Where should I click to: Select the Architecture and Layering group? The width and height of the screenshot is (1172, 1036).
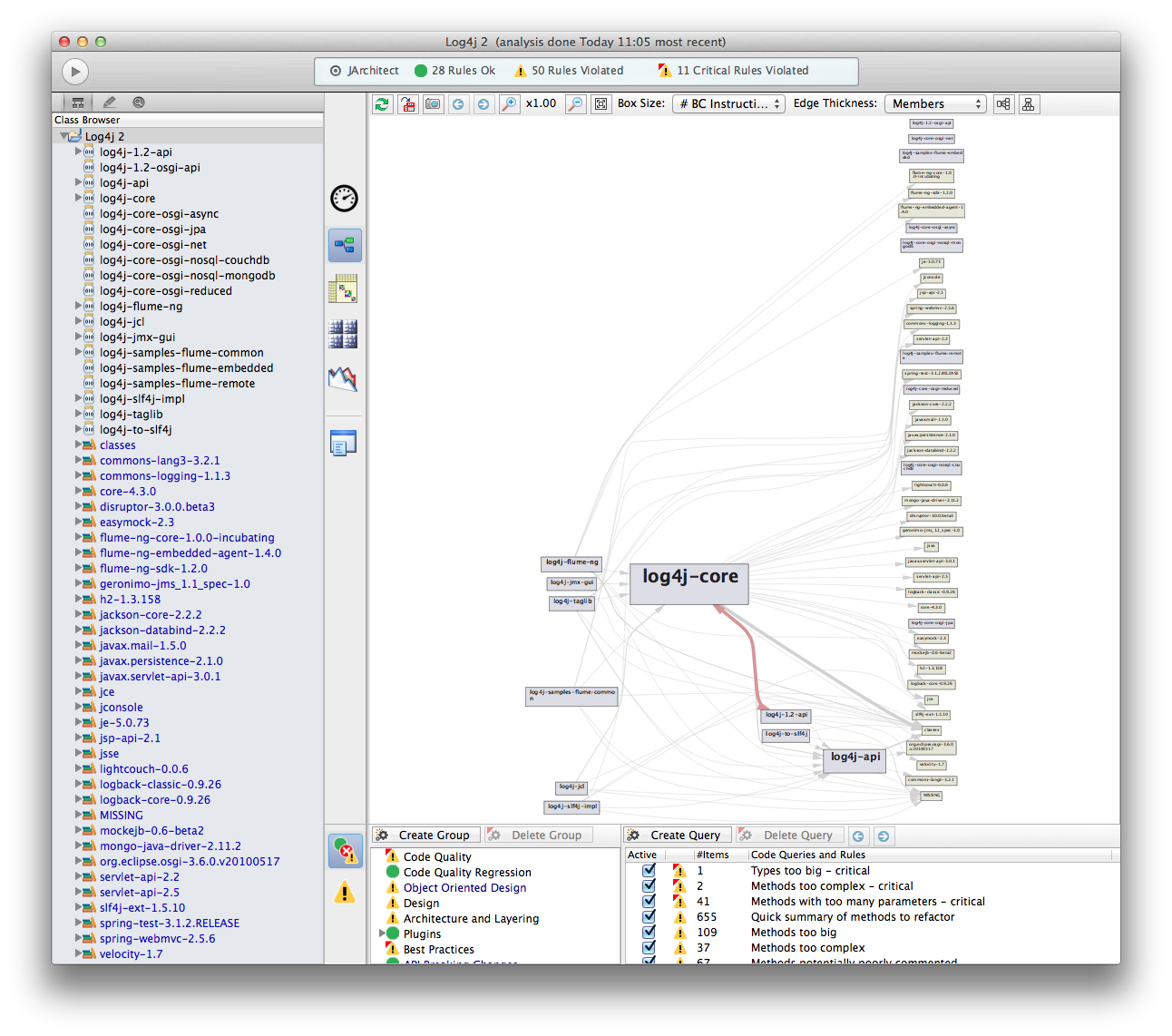click(471, 919)
